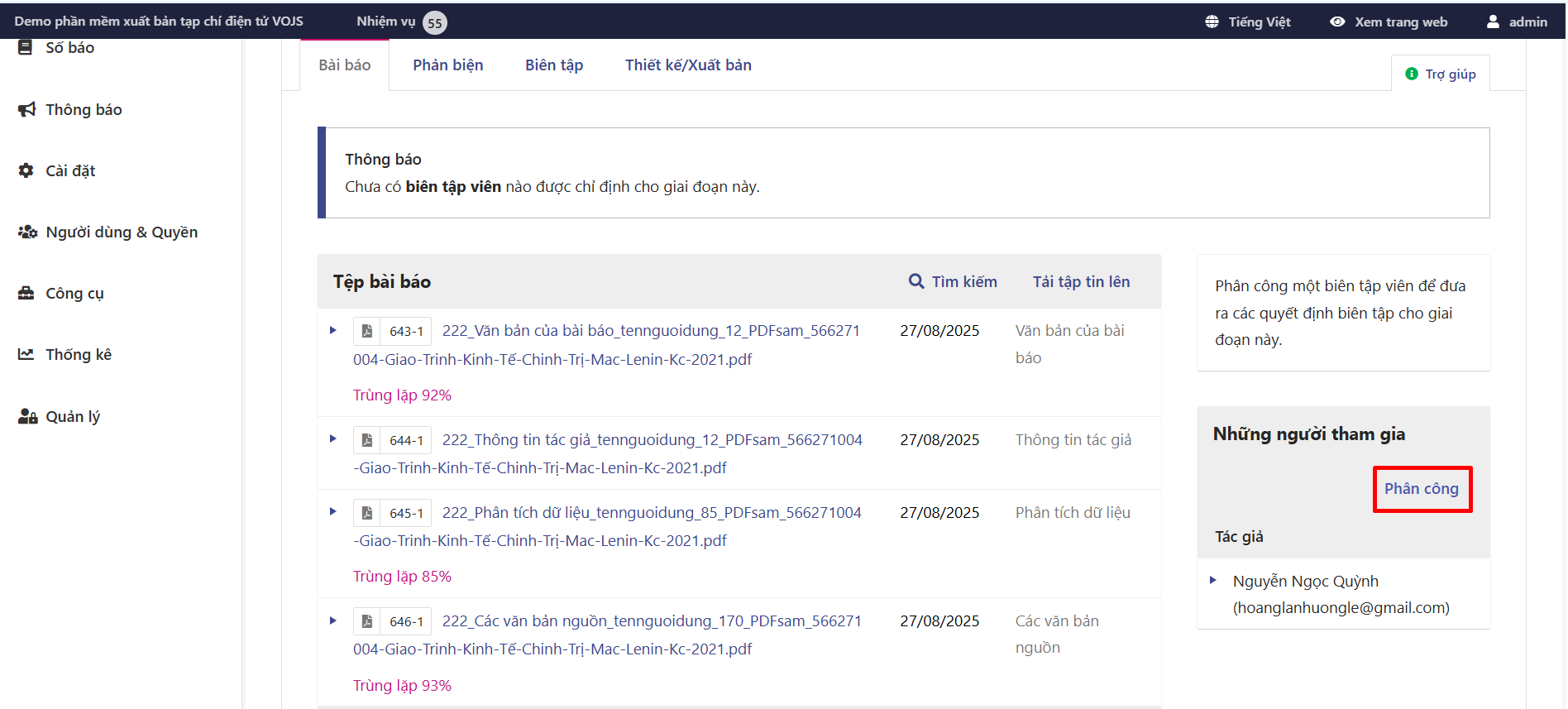Image resolution: width=1568 pixels, height=709 pixels.
Task: Click the Người dùng & Quyền users icon
Action: coord(27,232)
